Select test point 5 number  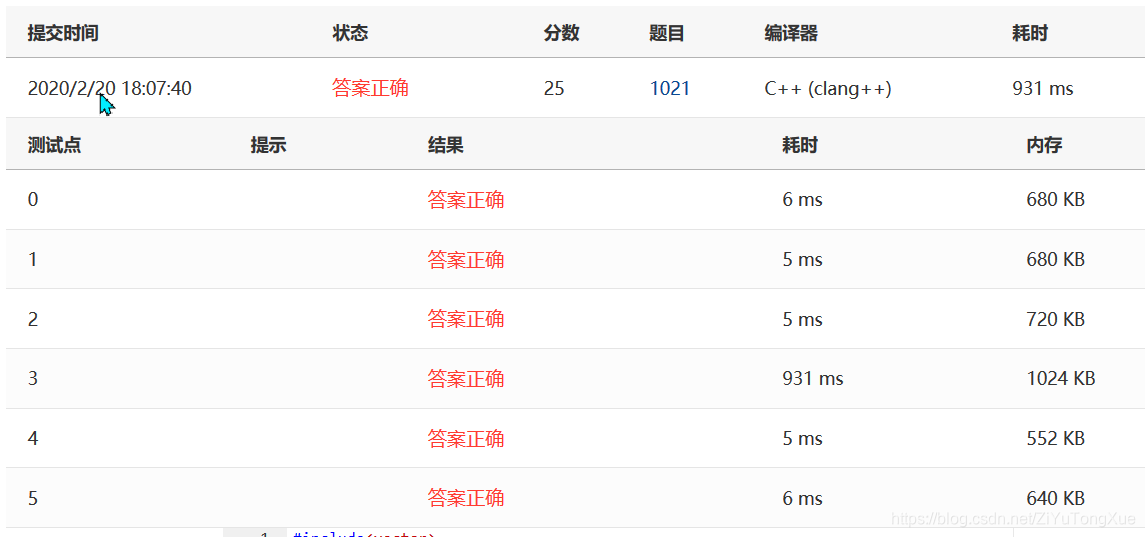pos(33,498)
